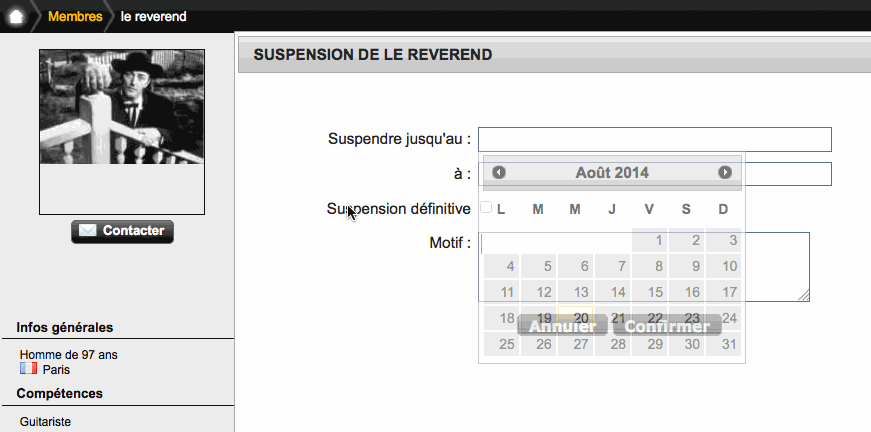Click the French flag icon next to Paris
This screenshot has width=871, height=432.
click(28, 369)
